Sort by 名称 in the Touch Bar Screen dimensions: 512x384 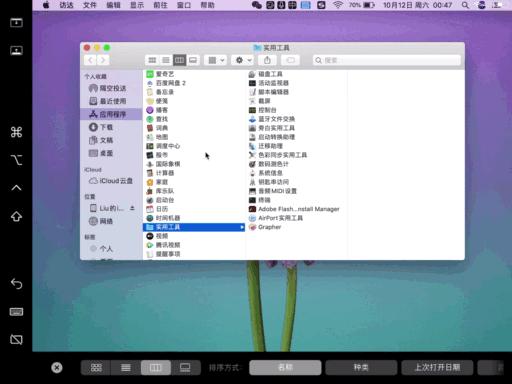point(285,367)
